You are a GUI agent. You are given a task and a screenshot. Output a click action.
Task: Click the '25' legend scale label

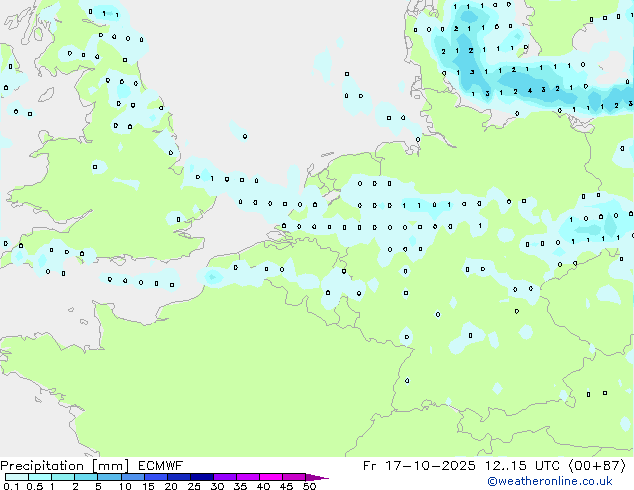point(194,486)
